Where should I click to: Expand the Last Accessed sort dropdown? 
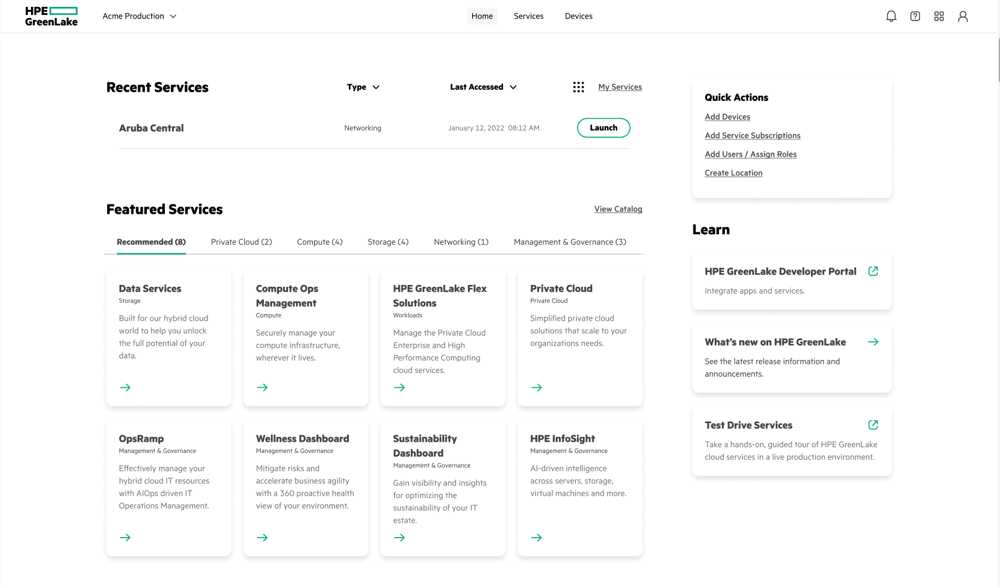(x=483, y=87)
